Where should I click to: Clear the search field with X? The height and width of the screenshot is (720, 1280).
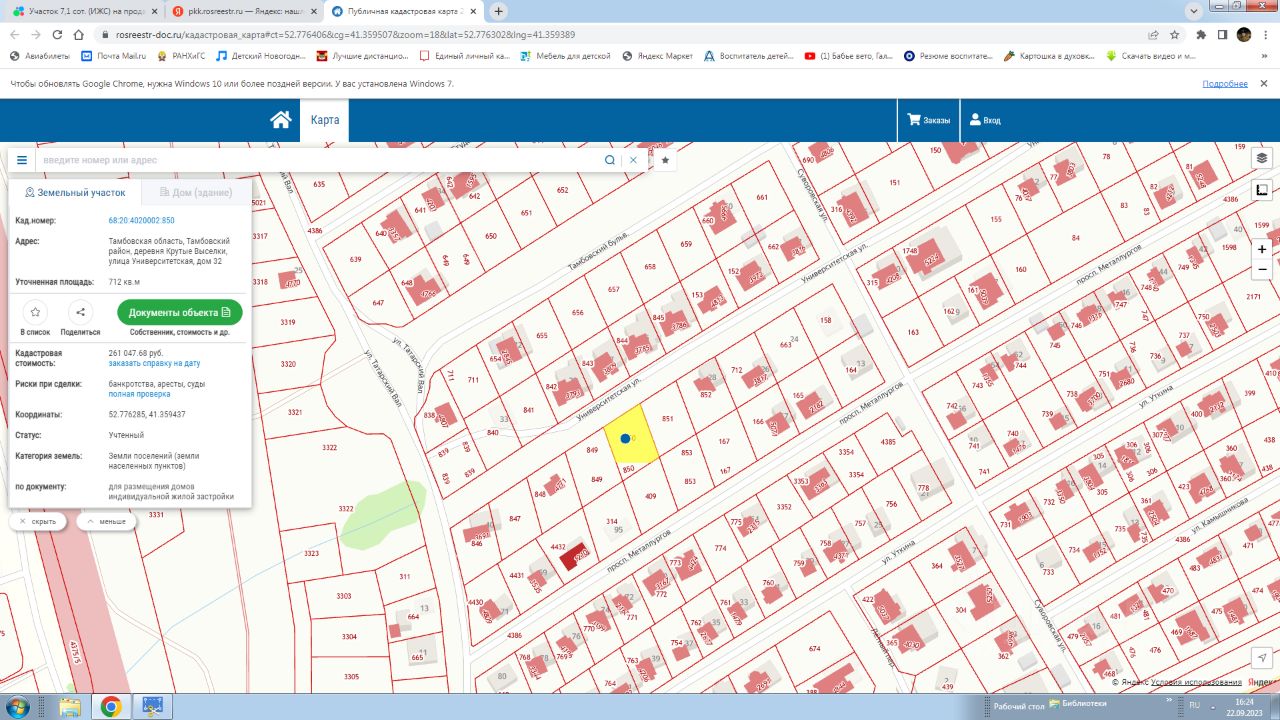pos(633,160)
